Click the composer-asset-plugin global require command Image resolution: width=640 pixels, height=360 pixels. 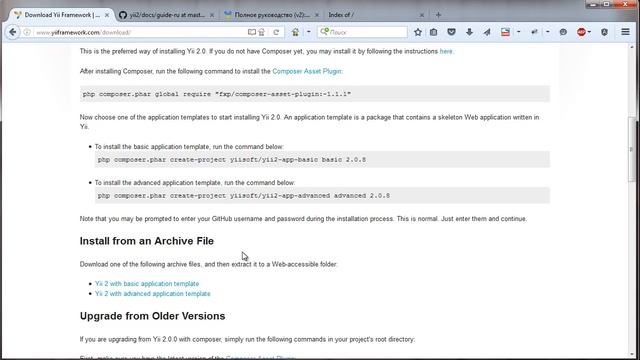tap(315, 94)
